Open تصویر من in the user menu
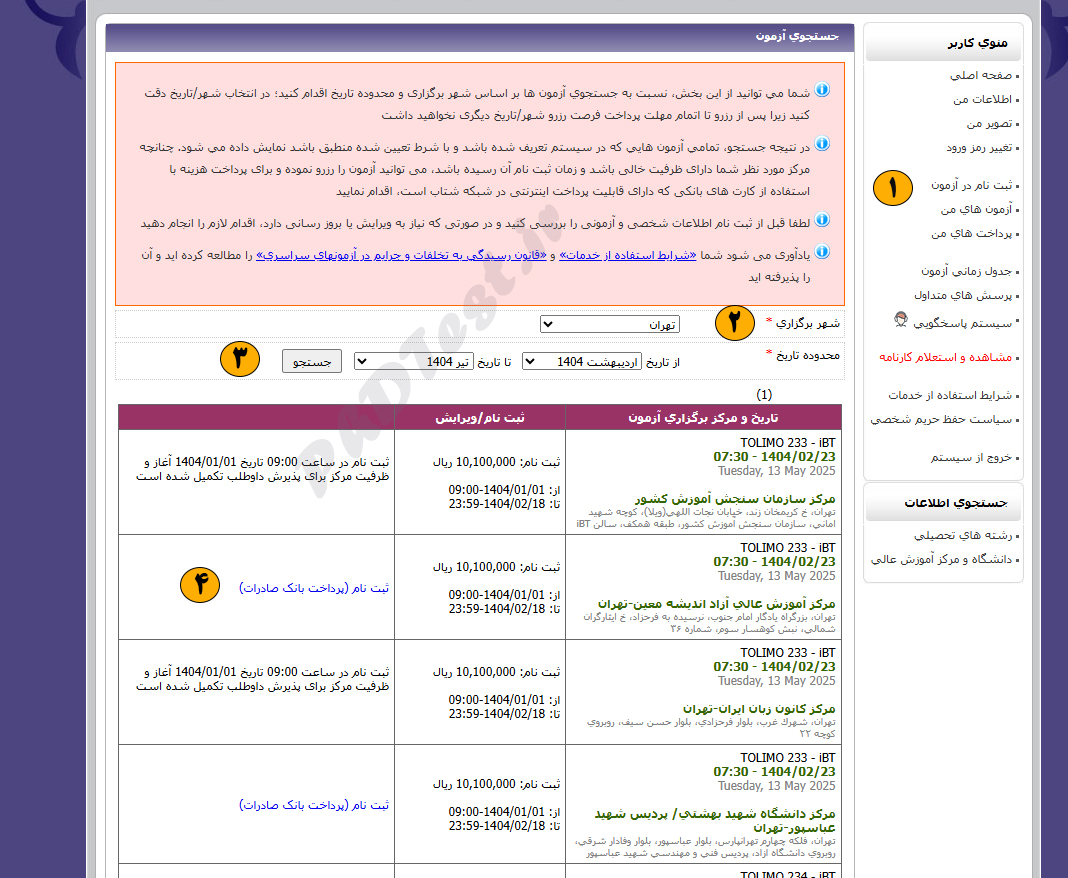 click(x=989, y=123)
